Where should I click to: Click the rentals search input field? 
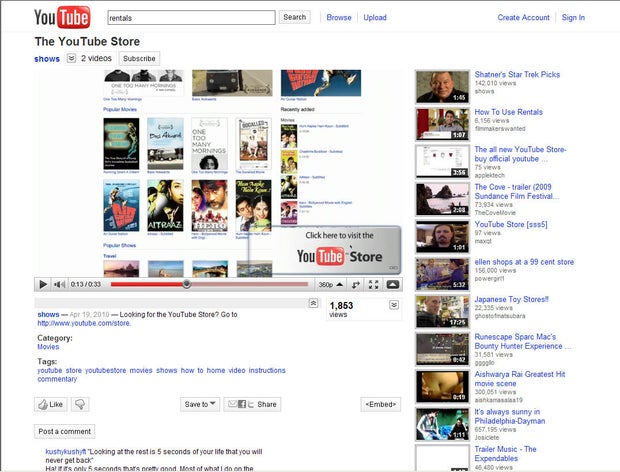click(190, 17)
